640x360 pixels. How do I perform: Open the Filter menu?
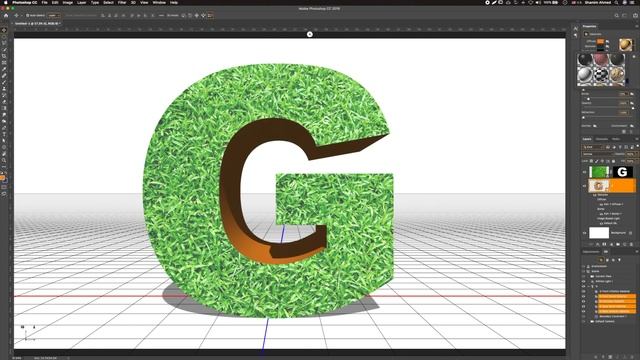122,2
